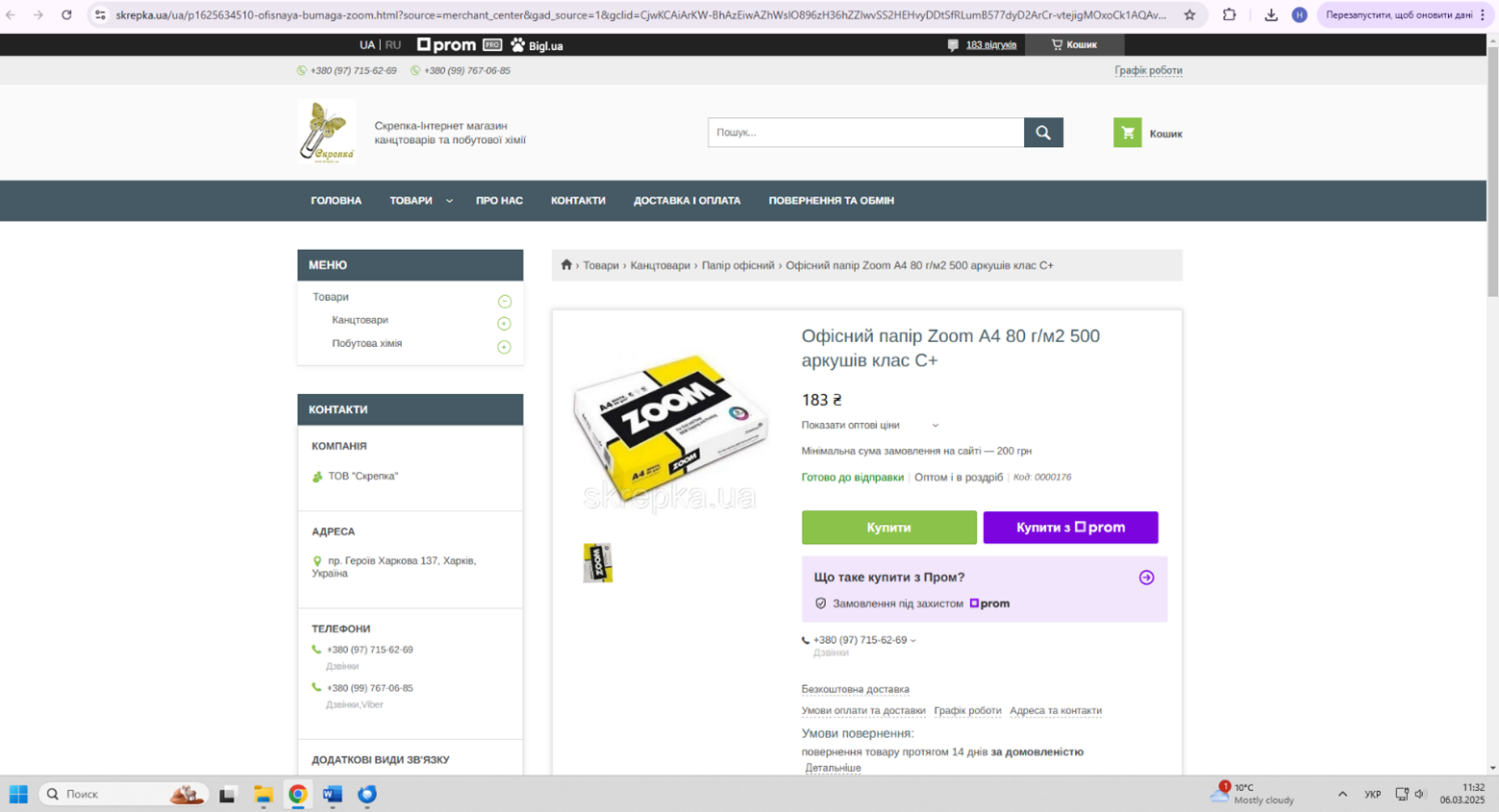Expand the Побутова хімія subcategory
Image resolution: width=1499 pixels, height=812 pixels.
click(x=504, y=347)
